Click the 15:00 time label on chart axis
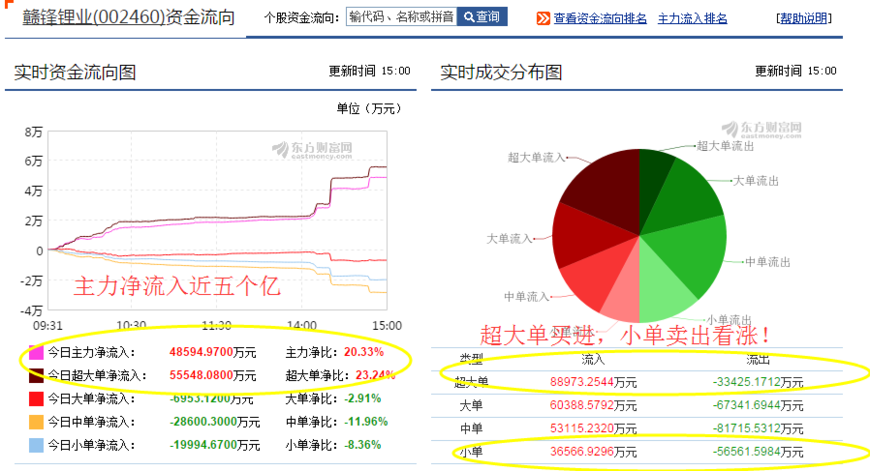The width and height of the screenshot is (870, 471). coord(387,326)
